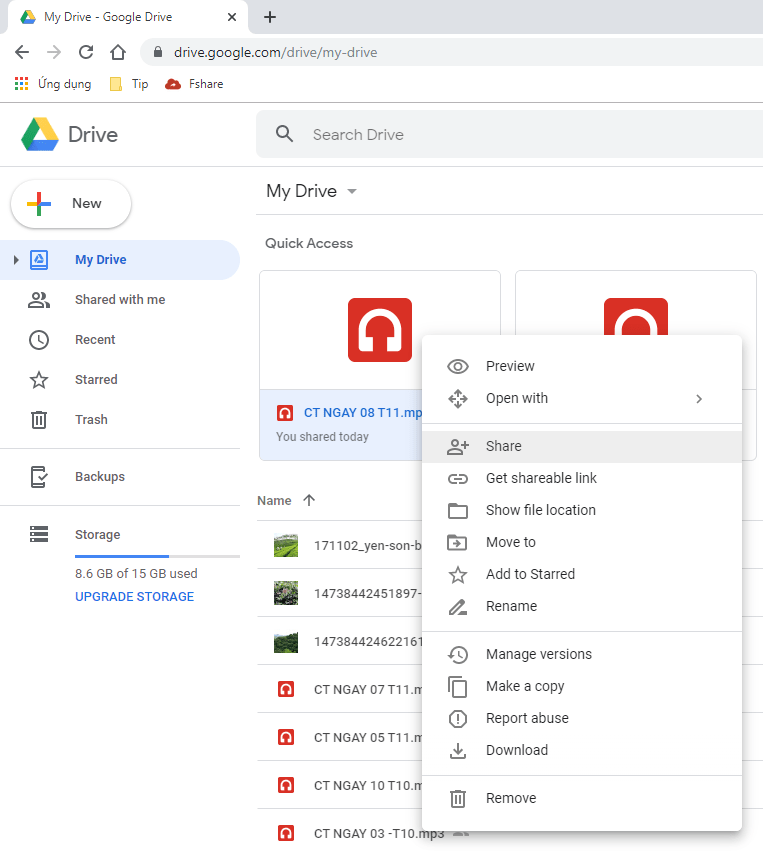Viewport: 763px width, 852px height.
Task: Click the Download arrow icon
Action: pos(458,750)
